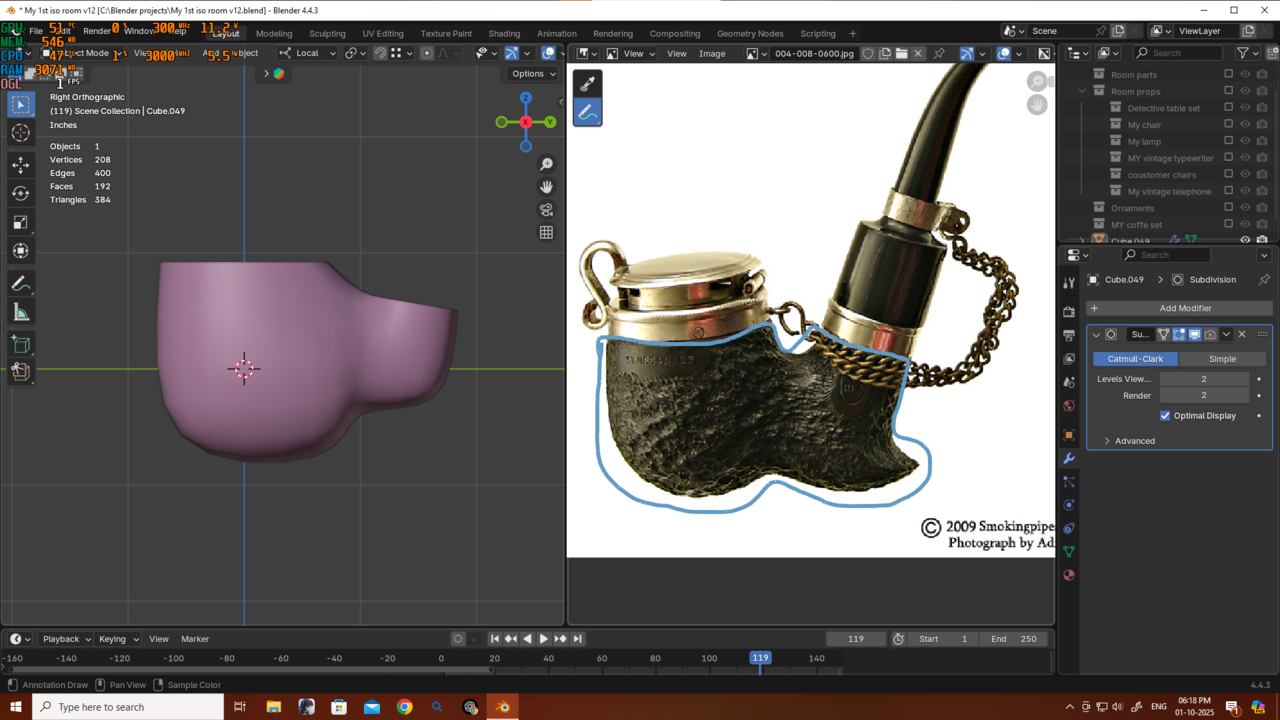The height and width of the screenshot is (720, 1280).
Task: Toggle camera view in the 3D viewport
Action: [546, 210]
